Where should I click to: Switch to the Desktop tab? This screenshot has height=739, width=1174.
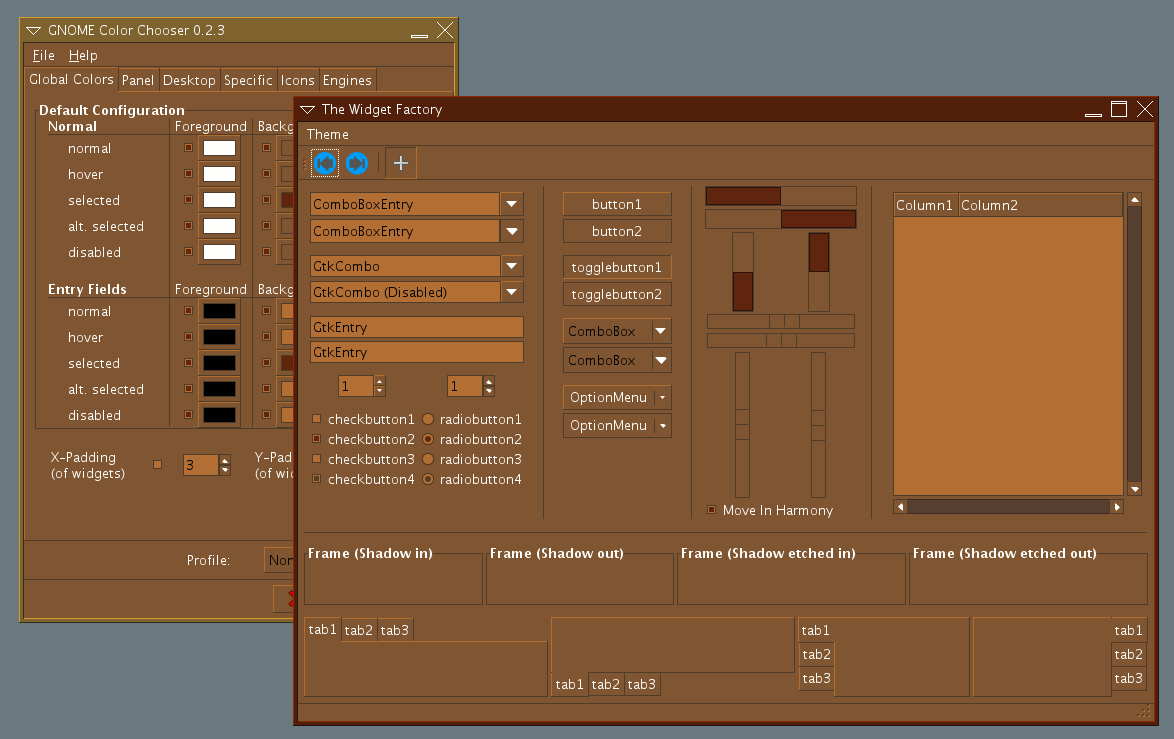click(189, 80)
